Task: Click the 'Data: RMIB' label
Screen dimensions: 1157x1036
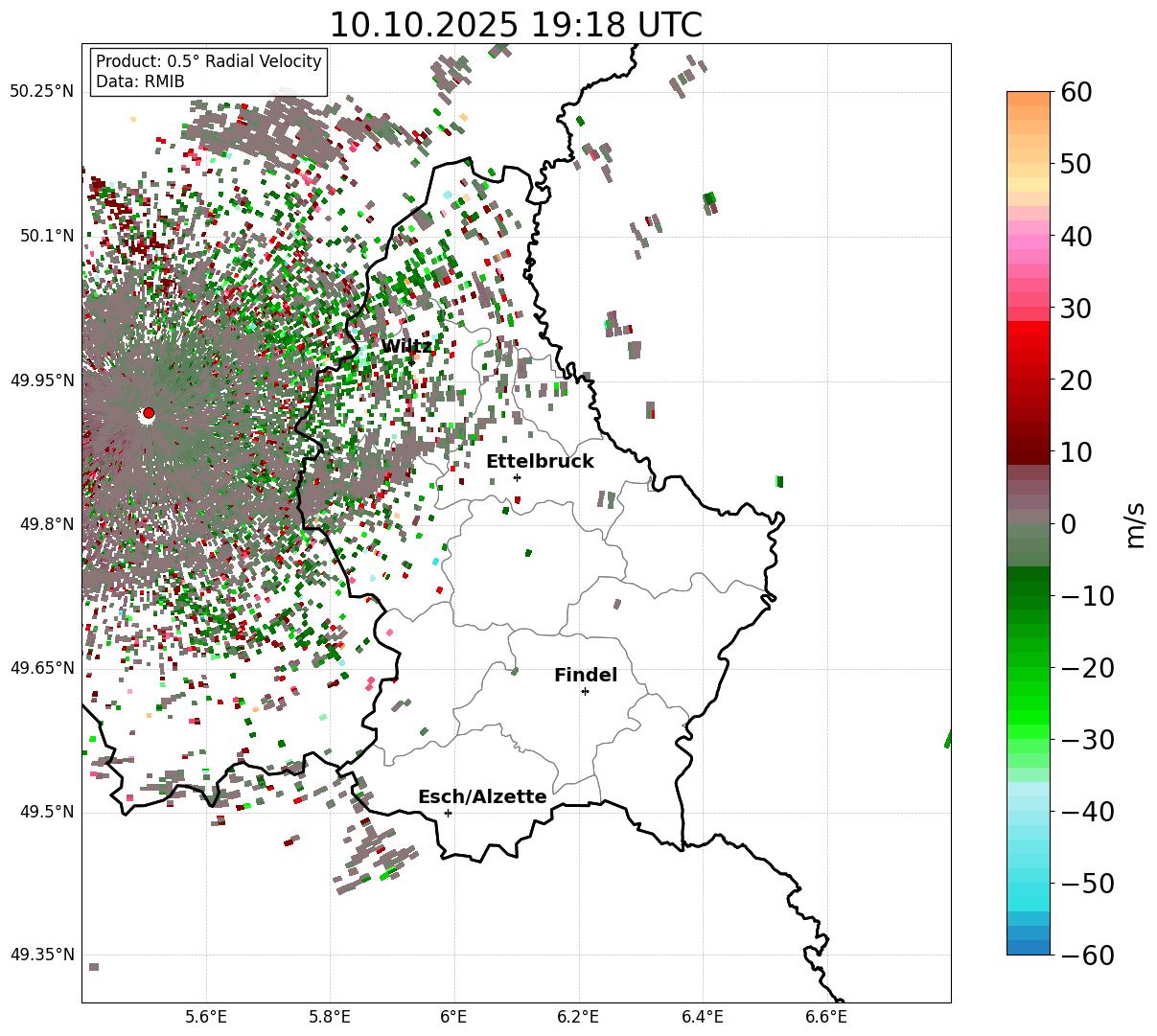Action: click(x=140, y=82)
